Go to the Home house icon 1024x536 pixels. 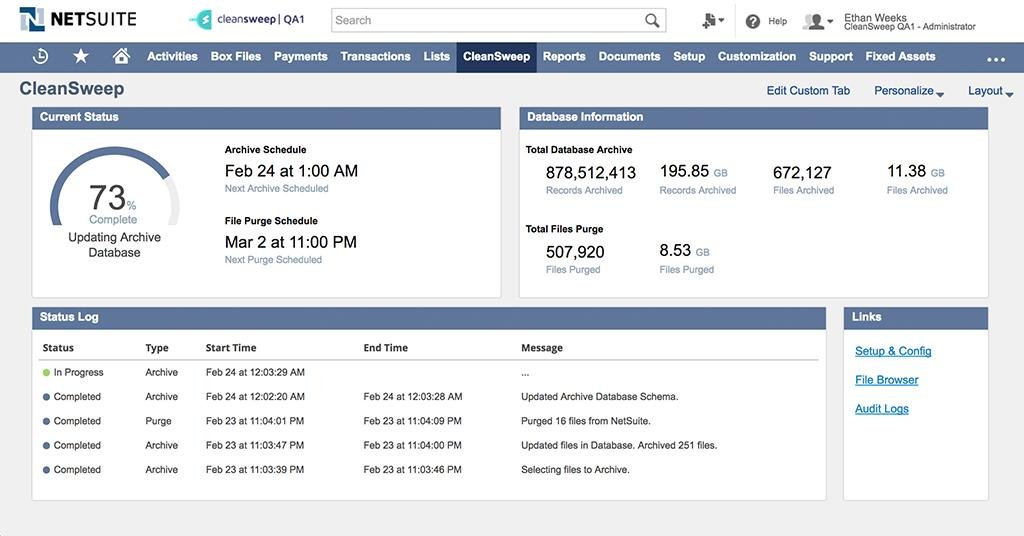tap(121, 56)
